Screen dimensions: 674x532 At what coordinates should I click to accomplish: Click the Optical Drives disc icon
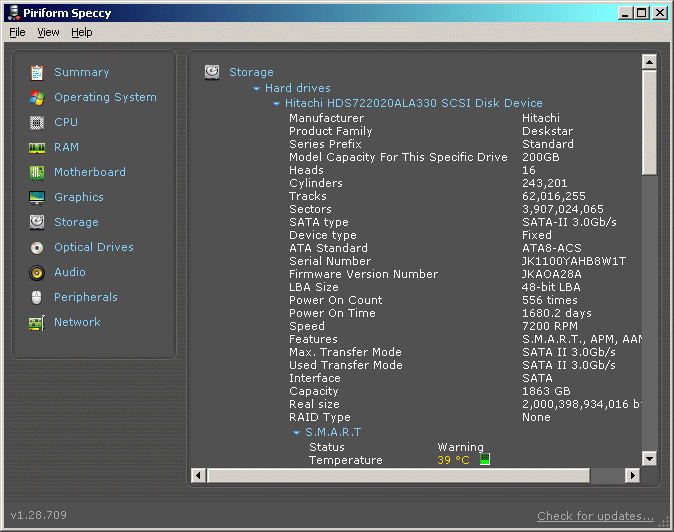(x=37, y=248)
